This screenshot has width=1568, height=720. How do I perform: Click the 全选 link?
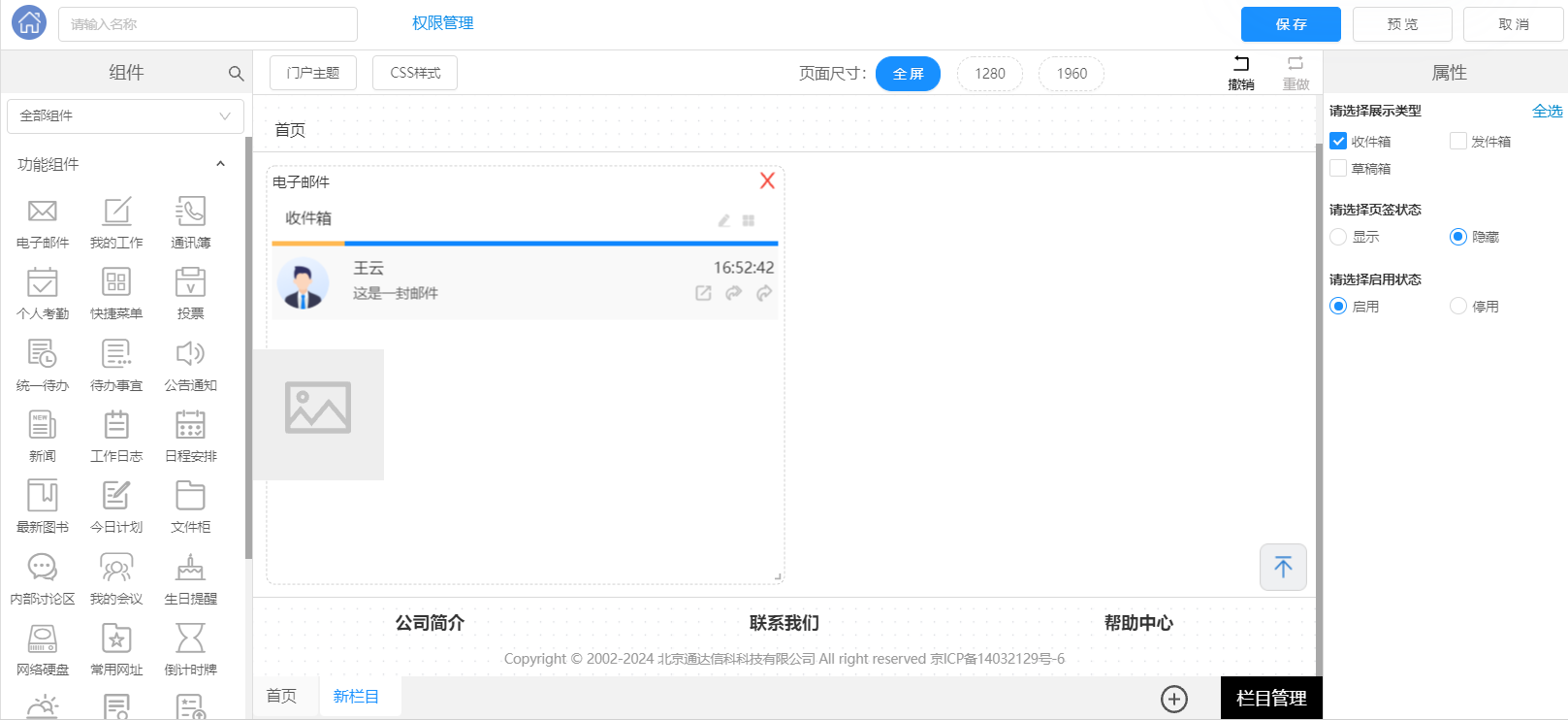tap(1547, 111)
